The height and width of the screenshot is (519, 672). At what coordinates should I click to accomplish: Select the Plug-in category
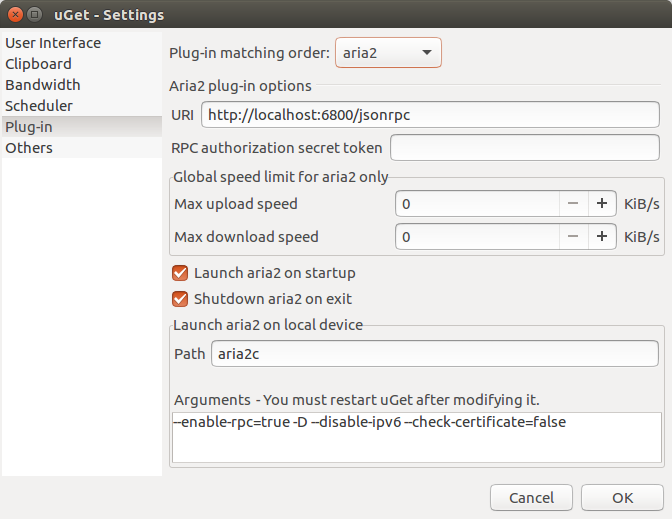(30, 127)
